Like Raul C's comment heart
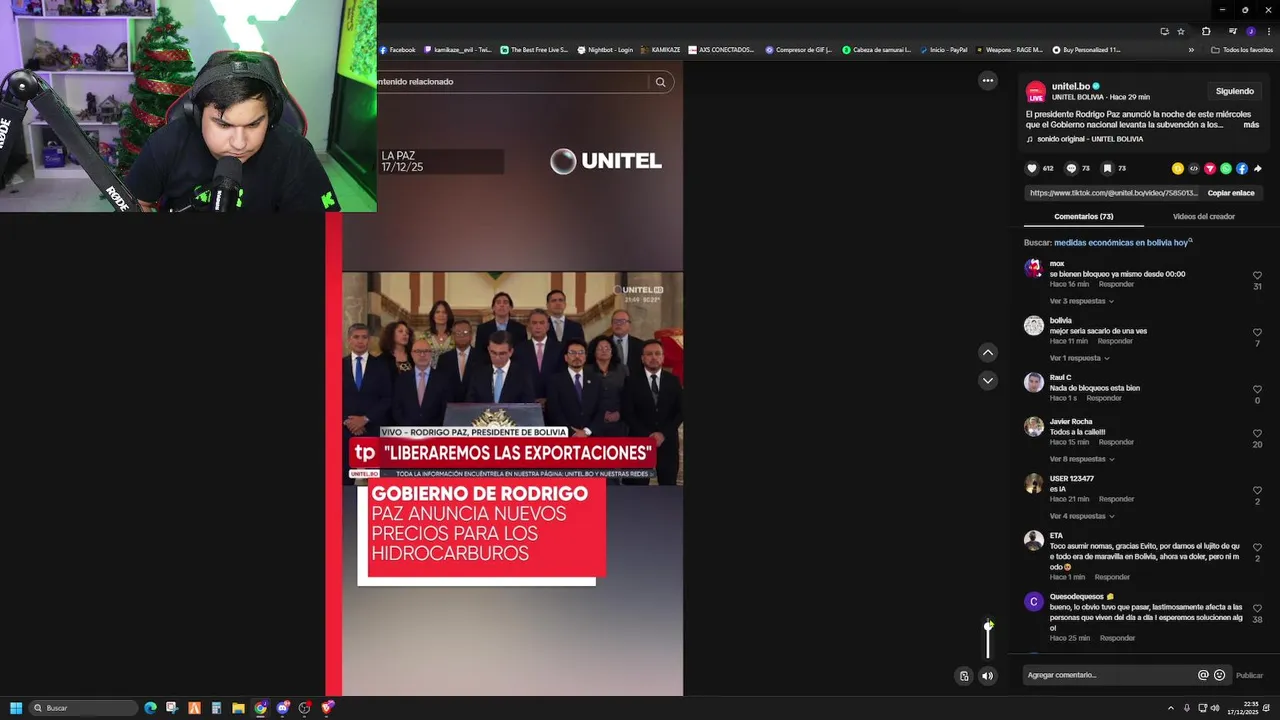 point(1257,389)
